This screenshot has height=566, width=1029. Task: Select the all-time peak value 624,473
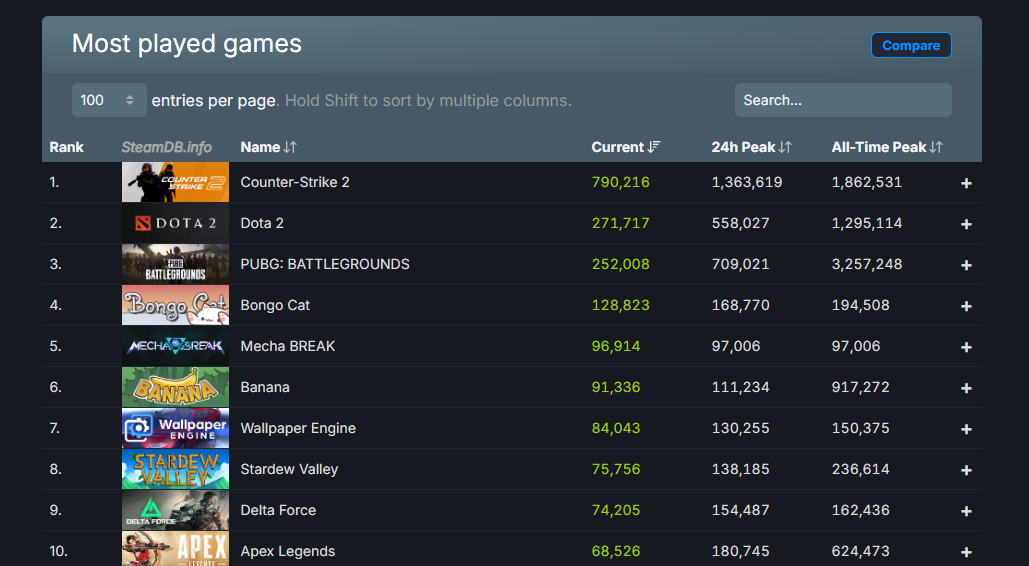point(860,552)
